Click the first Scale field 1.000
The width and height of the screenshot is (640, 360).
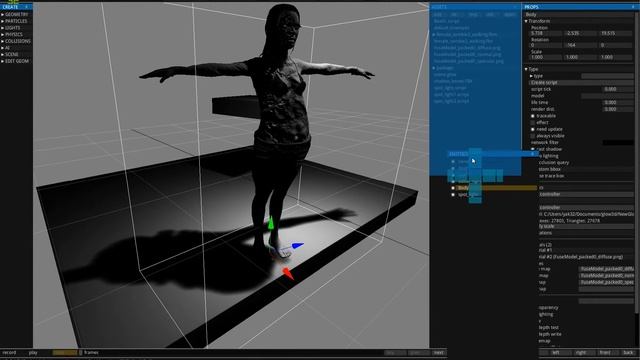547,57
